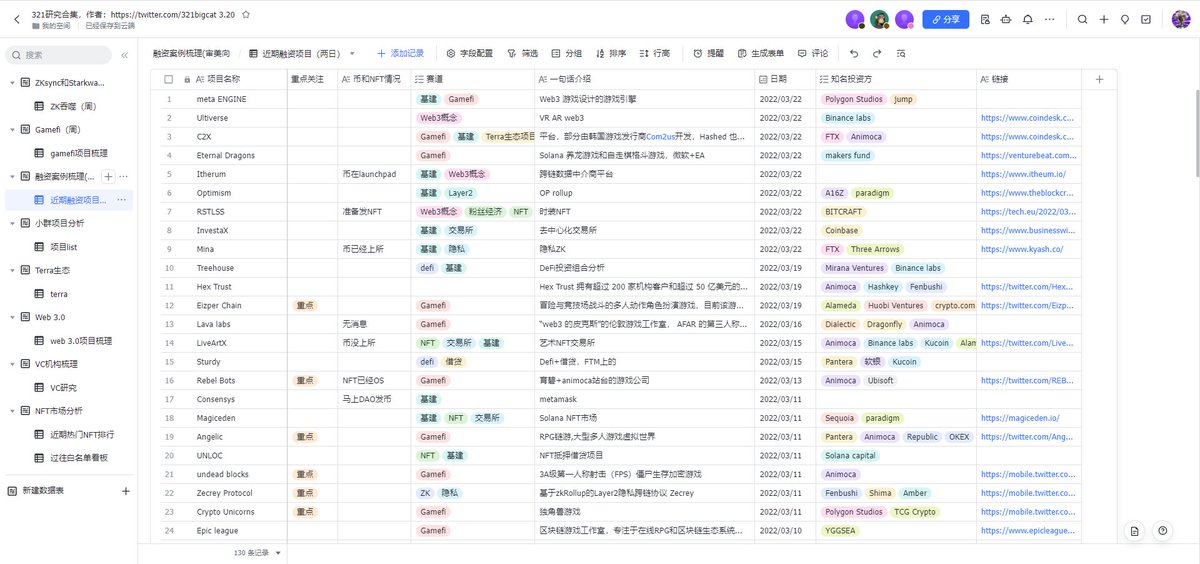The height and width of the screenshot is (564, 1200).
Task: Open the help question mark icon
Action: coord(1163,532)
